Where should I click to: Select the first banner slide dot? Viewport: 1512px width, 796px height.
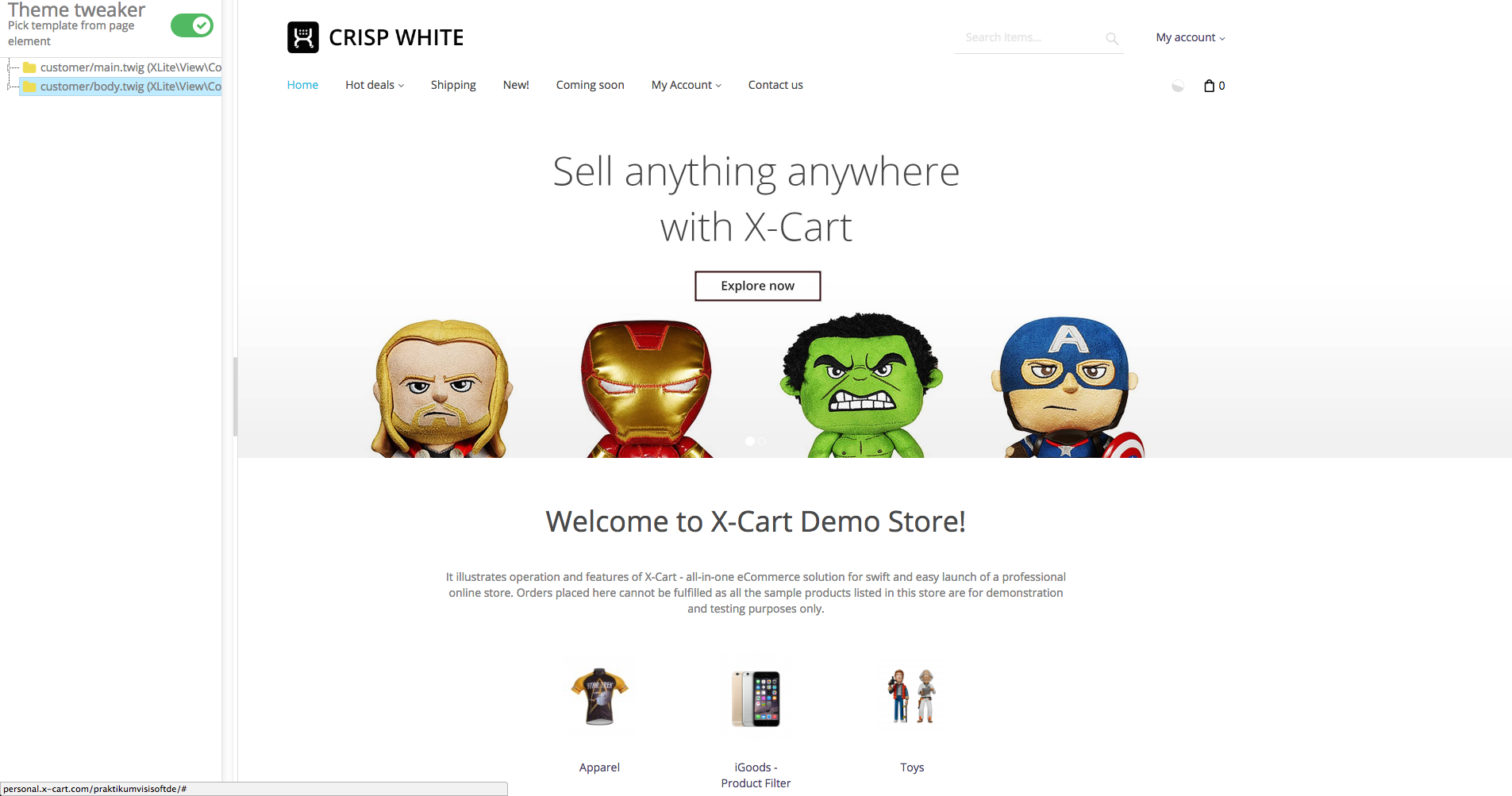(x=750, y=441)
